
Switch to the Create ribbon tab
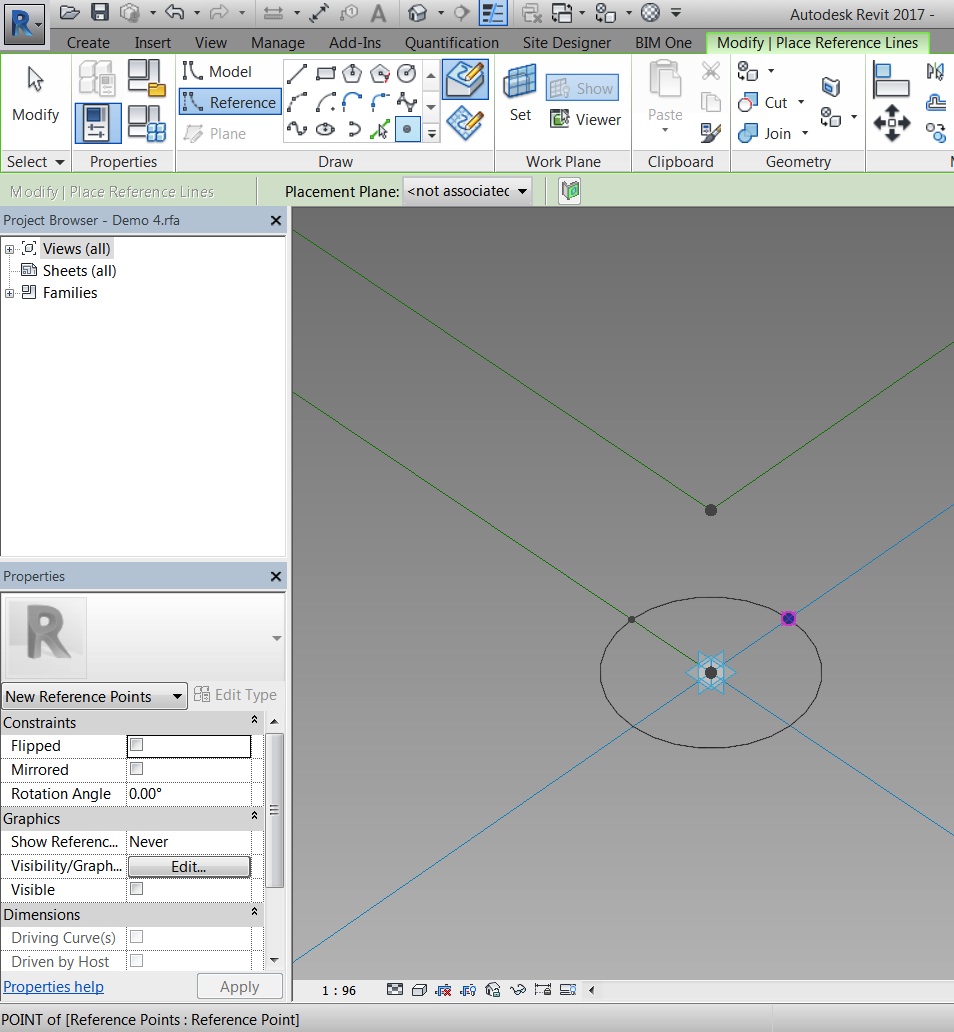[x=88, y=43]
